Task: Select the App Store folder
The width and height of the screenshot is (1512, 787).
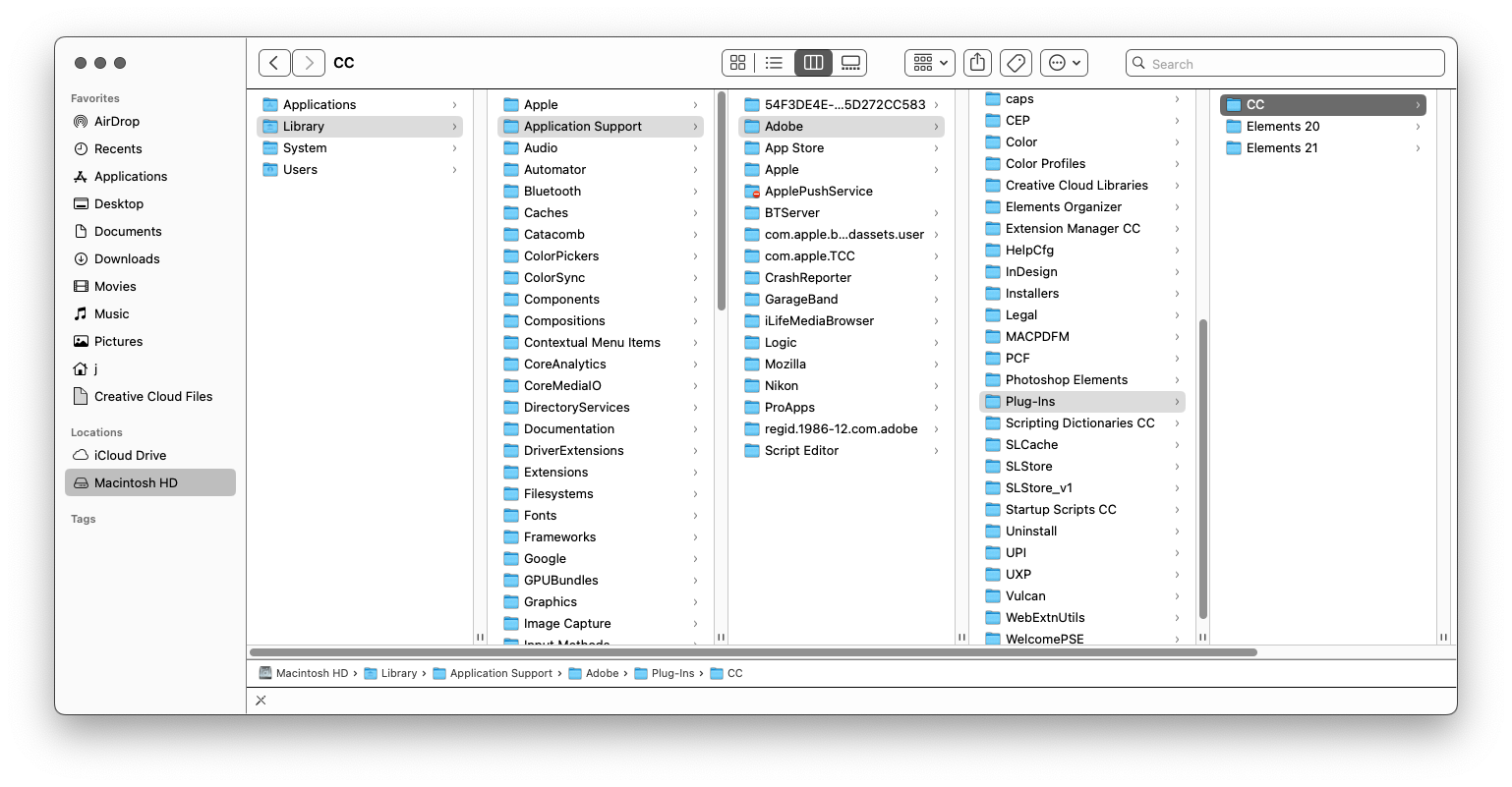Action: coord(842,148)
